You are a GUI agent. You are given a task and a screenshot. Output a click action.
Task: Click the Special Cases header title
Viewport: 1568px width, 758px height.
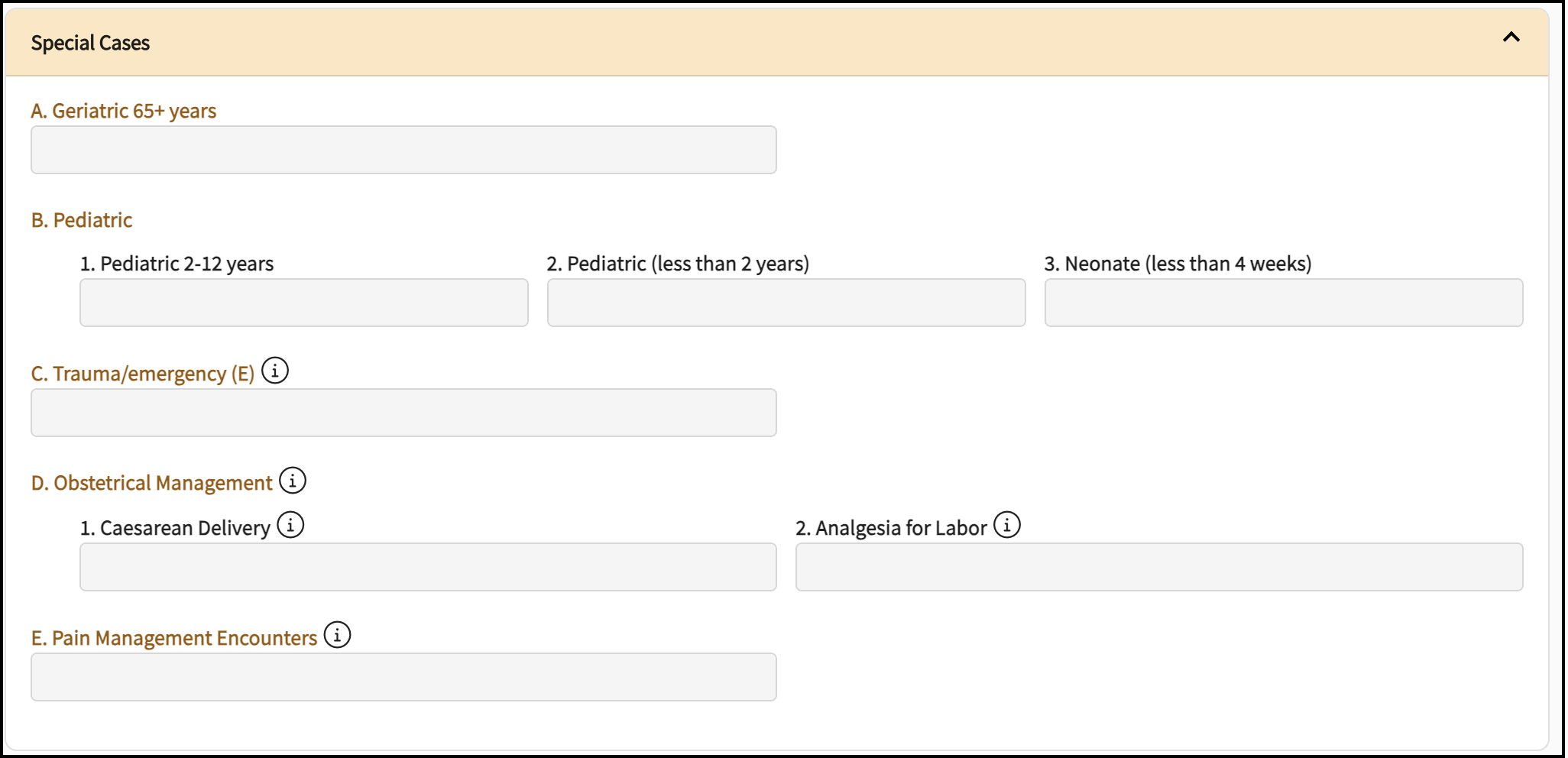(90, 43)
